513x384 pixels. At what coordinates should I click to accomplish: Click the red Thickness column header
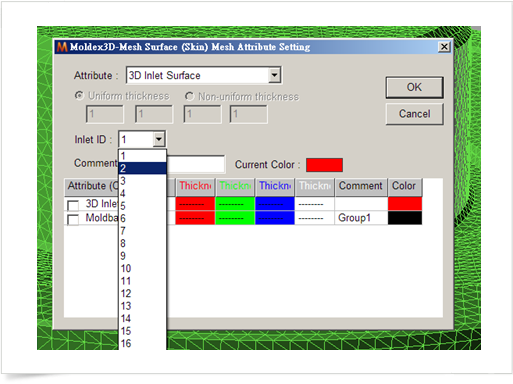pyautogui.click(x=195, y=186)
